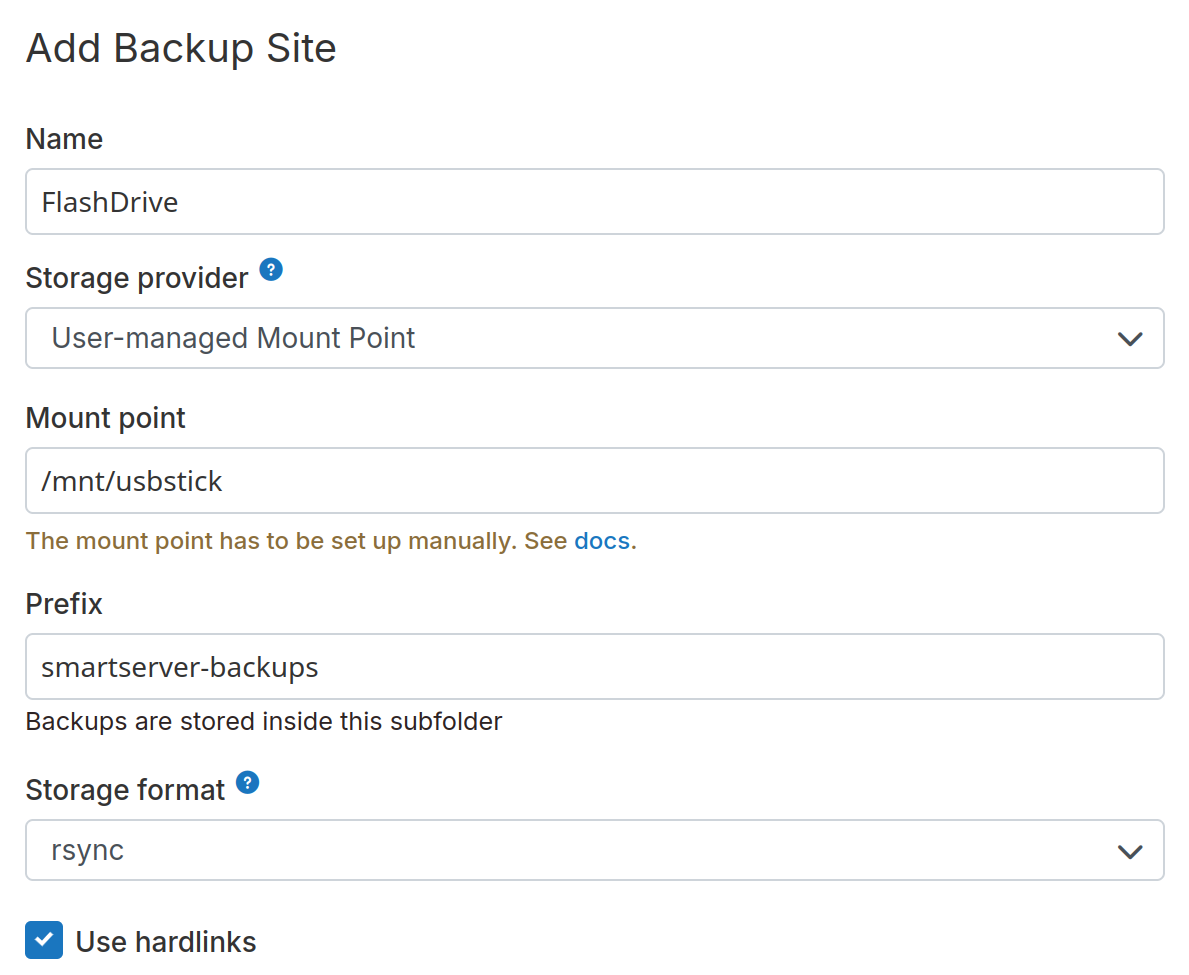Click the chevron on Storage format selector
This screenshot has height=975, width=1189.
point(1130,850)
